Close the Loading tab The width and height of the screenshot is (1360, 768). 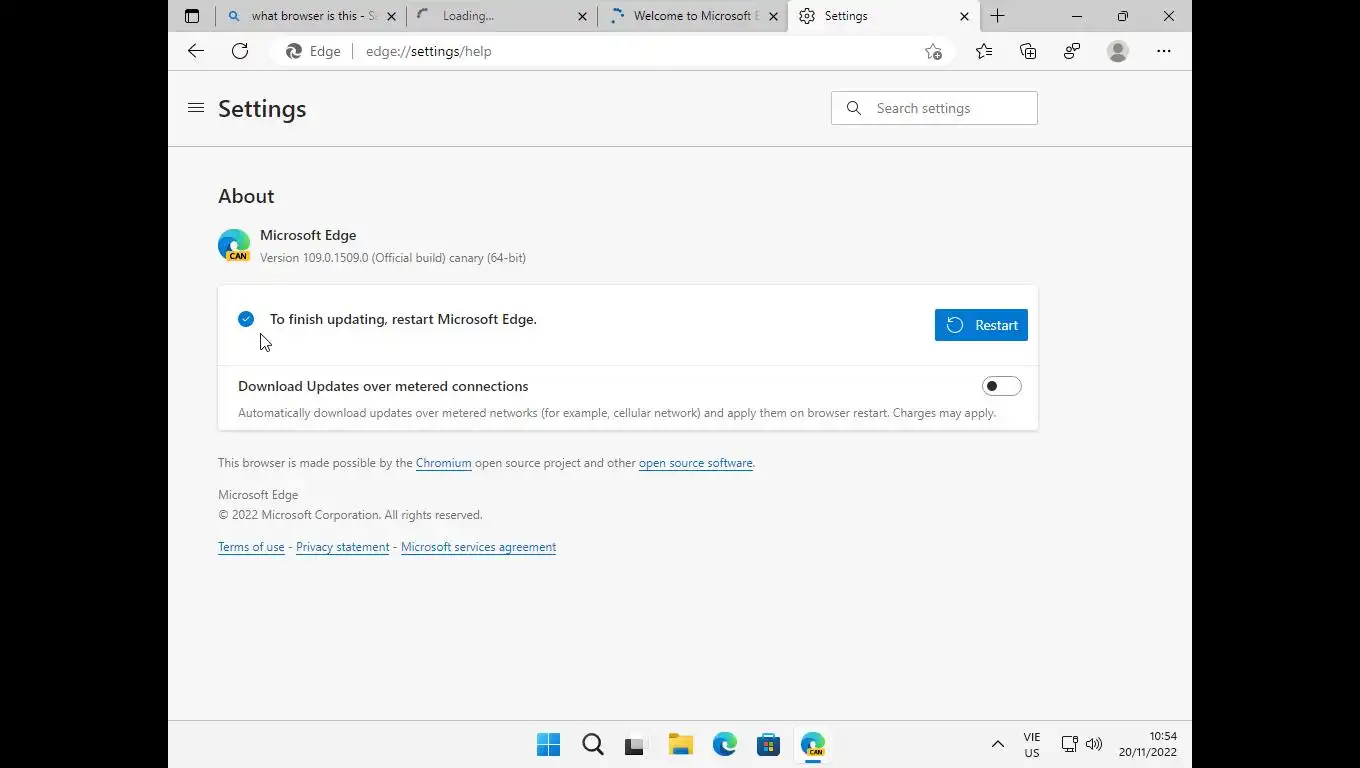click(x=582, y=16)
